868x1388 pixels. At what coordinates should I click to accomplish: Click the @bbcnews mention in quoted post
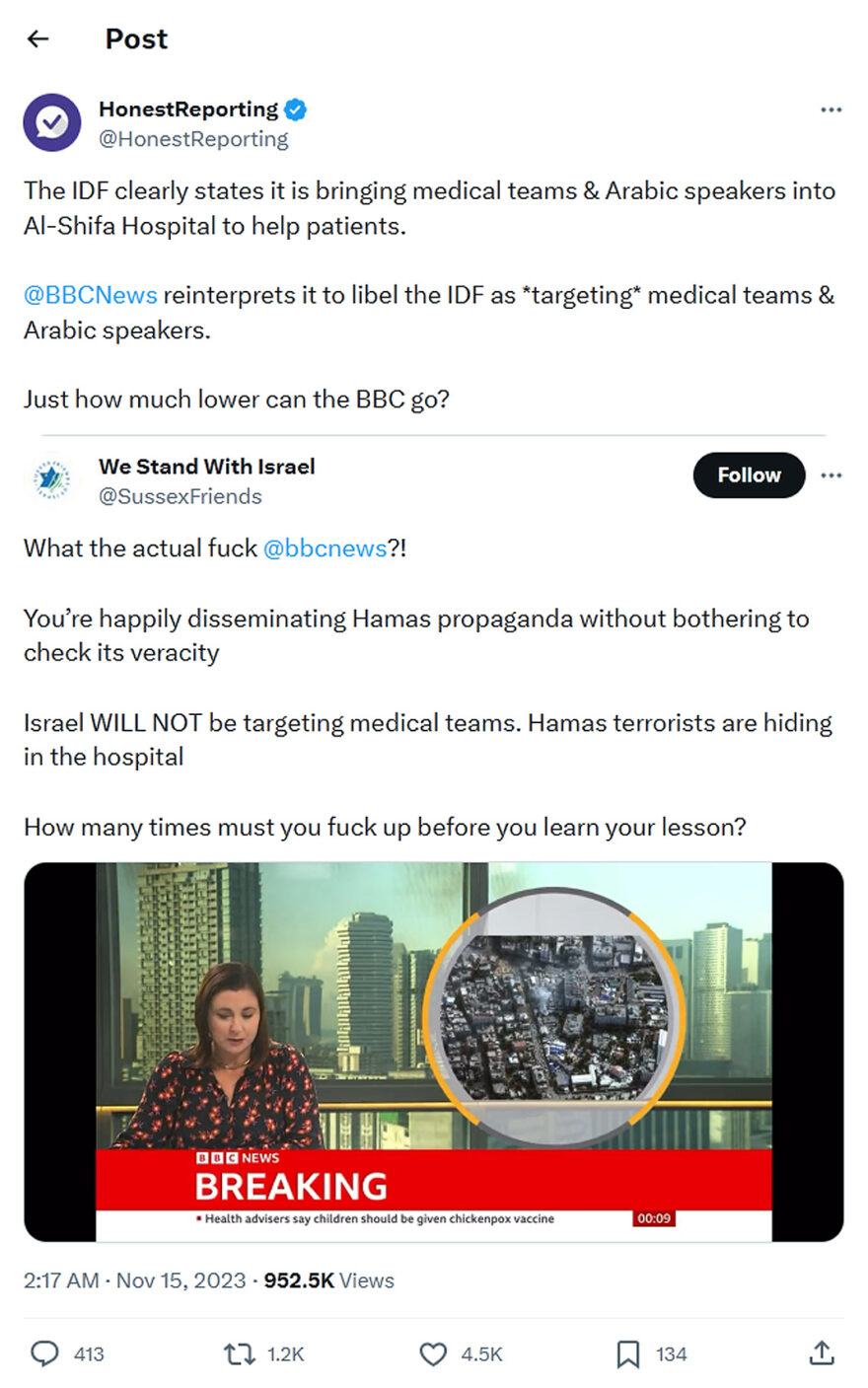pyautogui.click(x=325, y=548)
